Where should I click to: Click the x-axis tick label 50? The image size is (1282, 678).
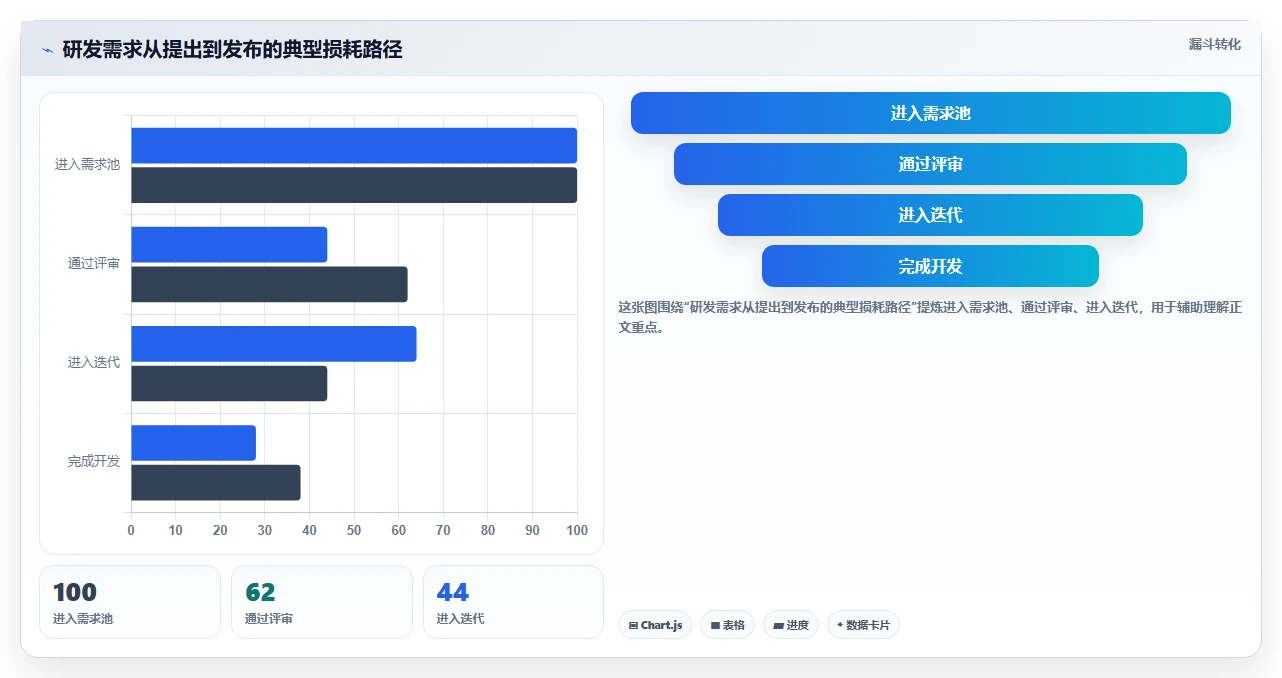tap(354, 530)
